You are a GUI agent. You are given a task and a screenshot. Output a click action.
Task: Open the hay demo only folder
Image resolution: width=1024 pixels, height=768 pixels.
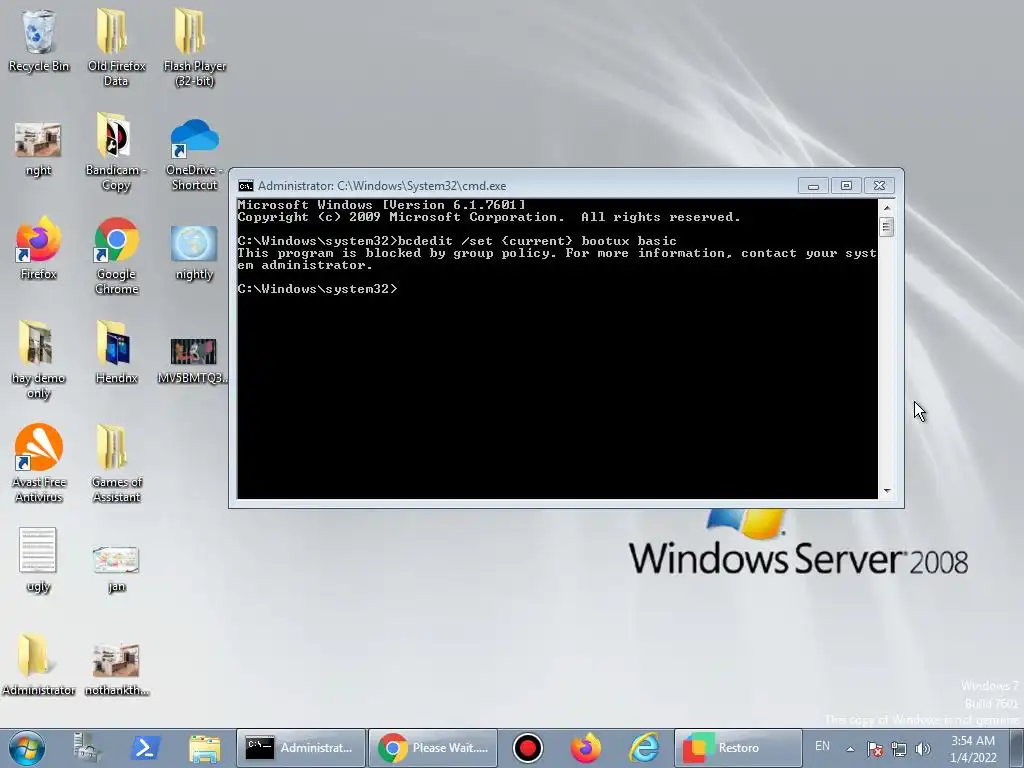tap(39, 359)
